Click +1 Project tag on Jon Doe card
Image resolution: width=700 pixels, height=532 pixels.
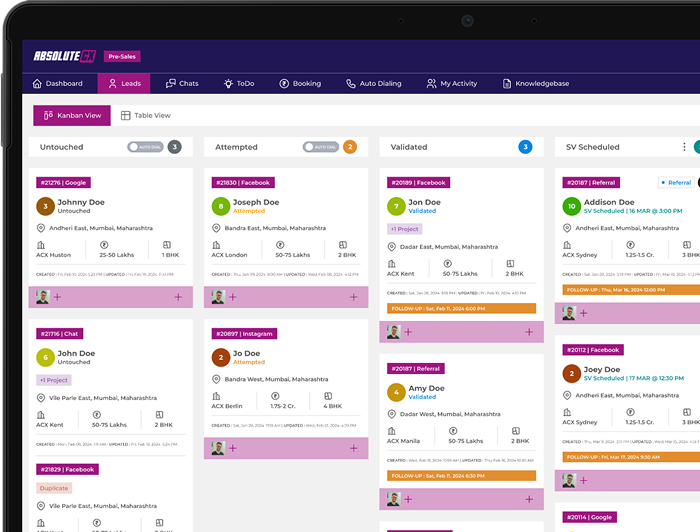click(404, 229)
